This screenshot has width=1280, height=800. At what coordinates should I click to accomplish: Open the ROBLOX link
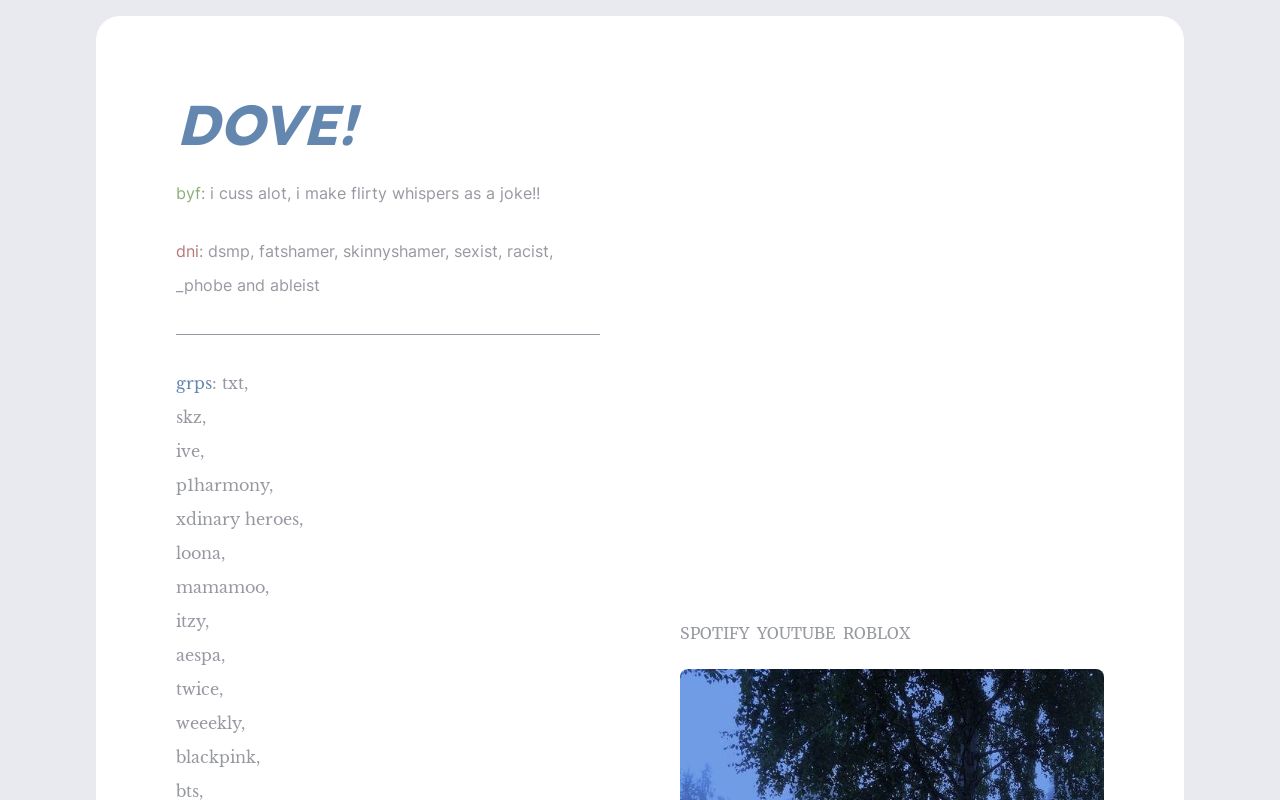pyautogui.click(x=876, y=634)
